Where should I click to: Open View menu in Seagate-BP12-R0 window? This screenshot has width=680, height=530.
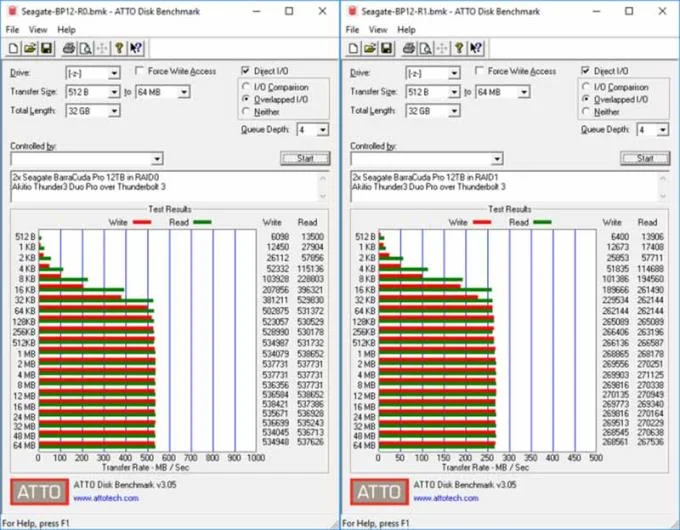point(38,29)
